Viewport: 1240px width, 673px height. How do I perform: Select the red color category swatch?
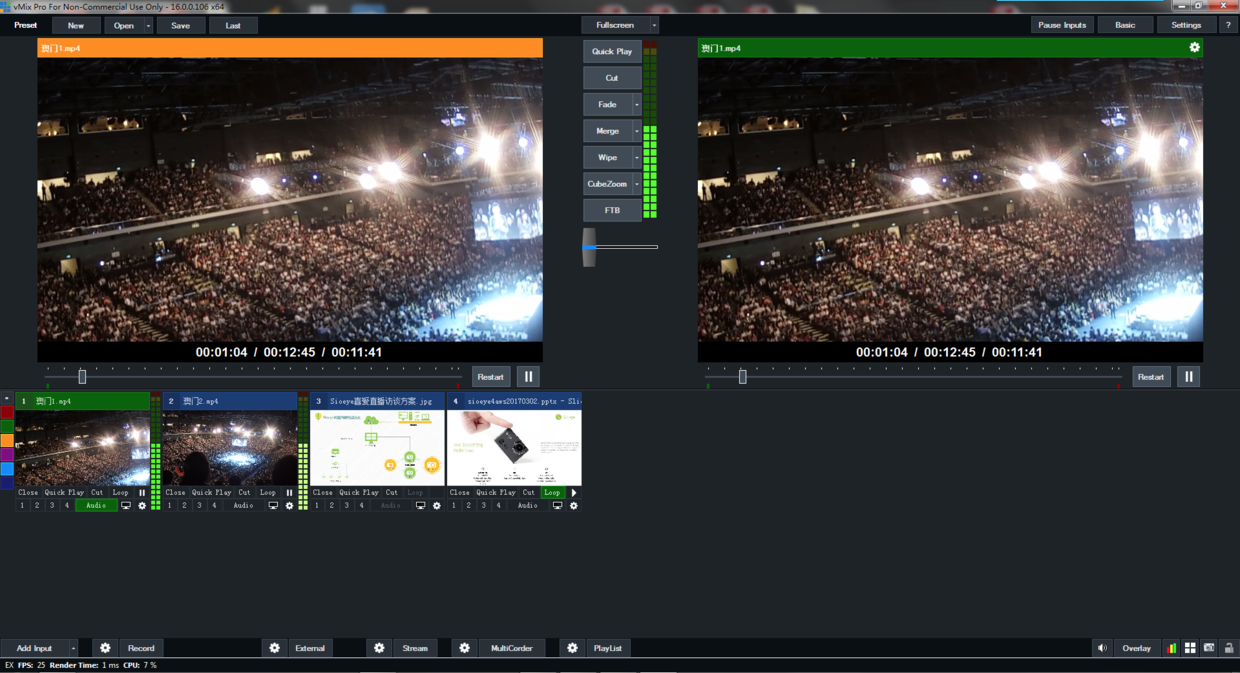tap(7, 412)
